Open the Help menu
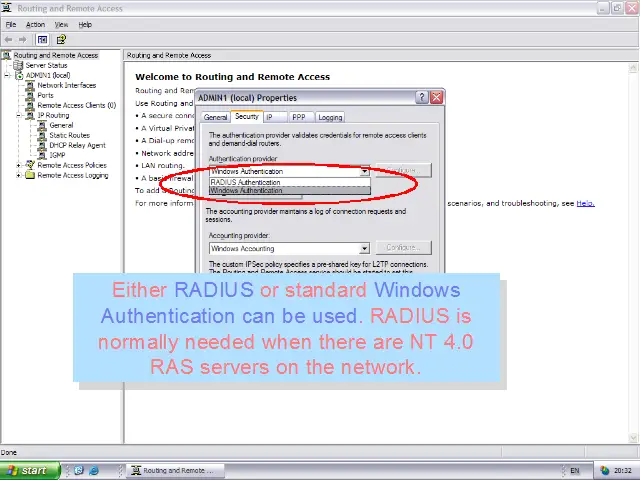 tap(85, 24)
